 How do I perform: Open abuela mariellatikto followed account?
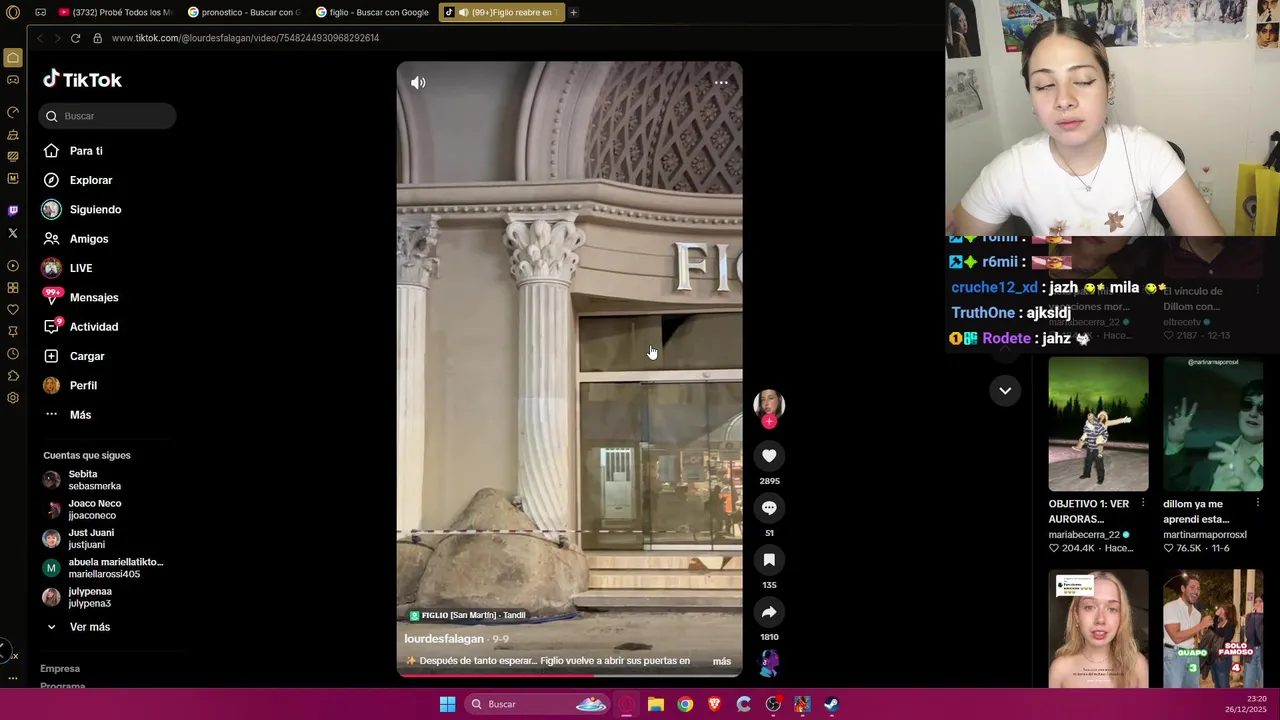(103, 568)
